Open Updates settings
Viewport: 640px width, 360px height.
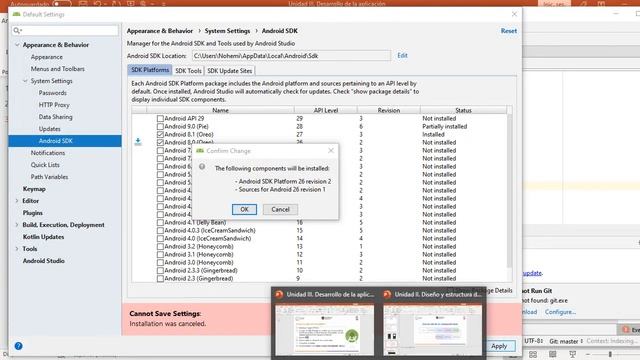pos(49,129)
